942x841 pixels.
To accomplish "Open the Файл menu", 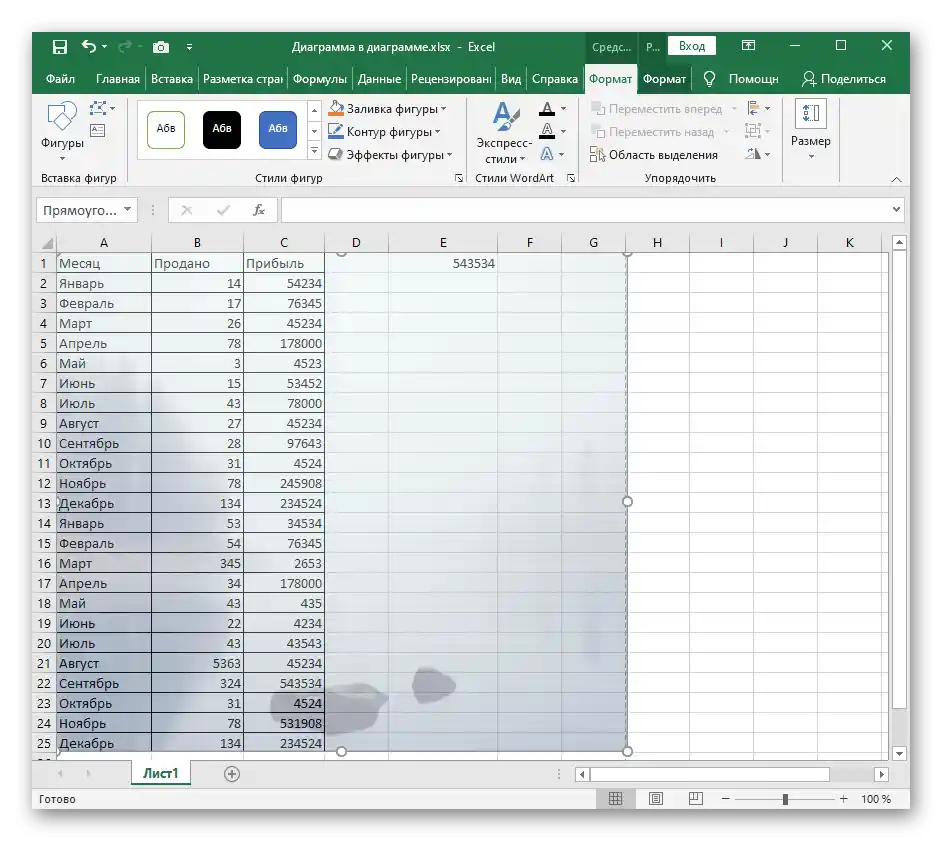I will (x=60, y=79).
